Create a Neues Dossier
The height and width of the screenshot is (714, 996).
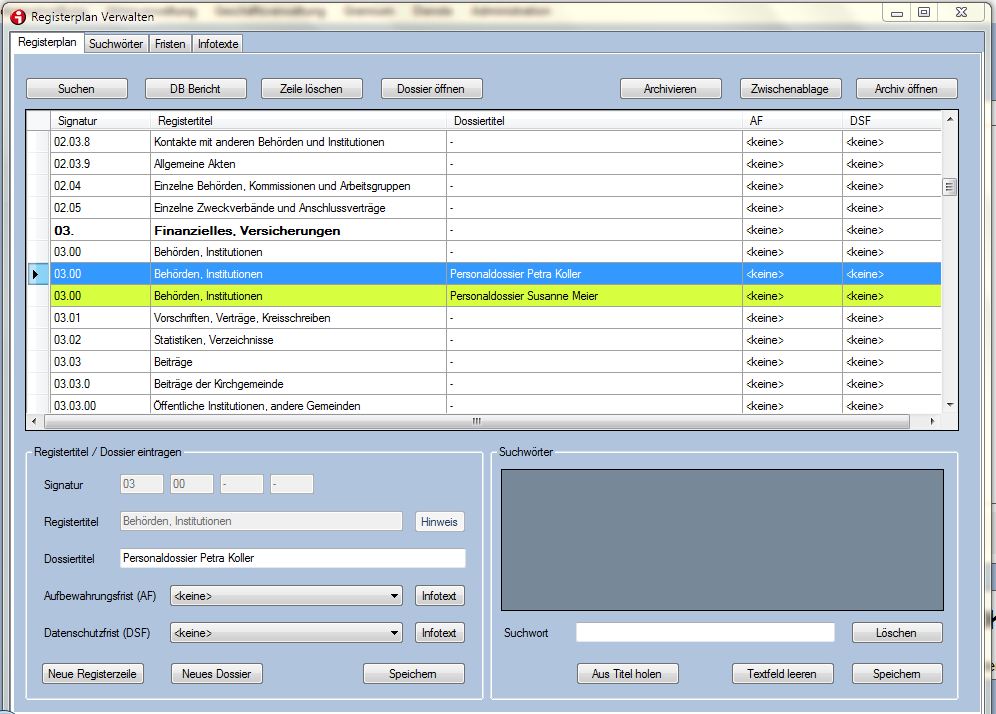[216, 674]
